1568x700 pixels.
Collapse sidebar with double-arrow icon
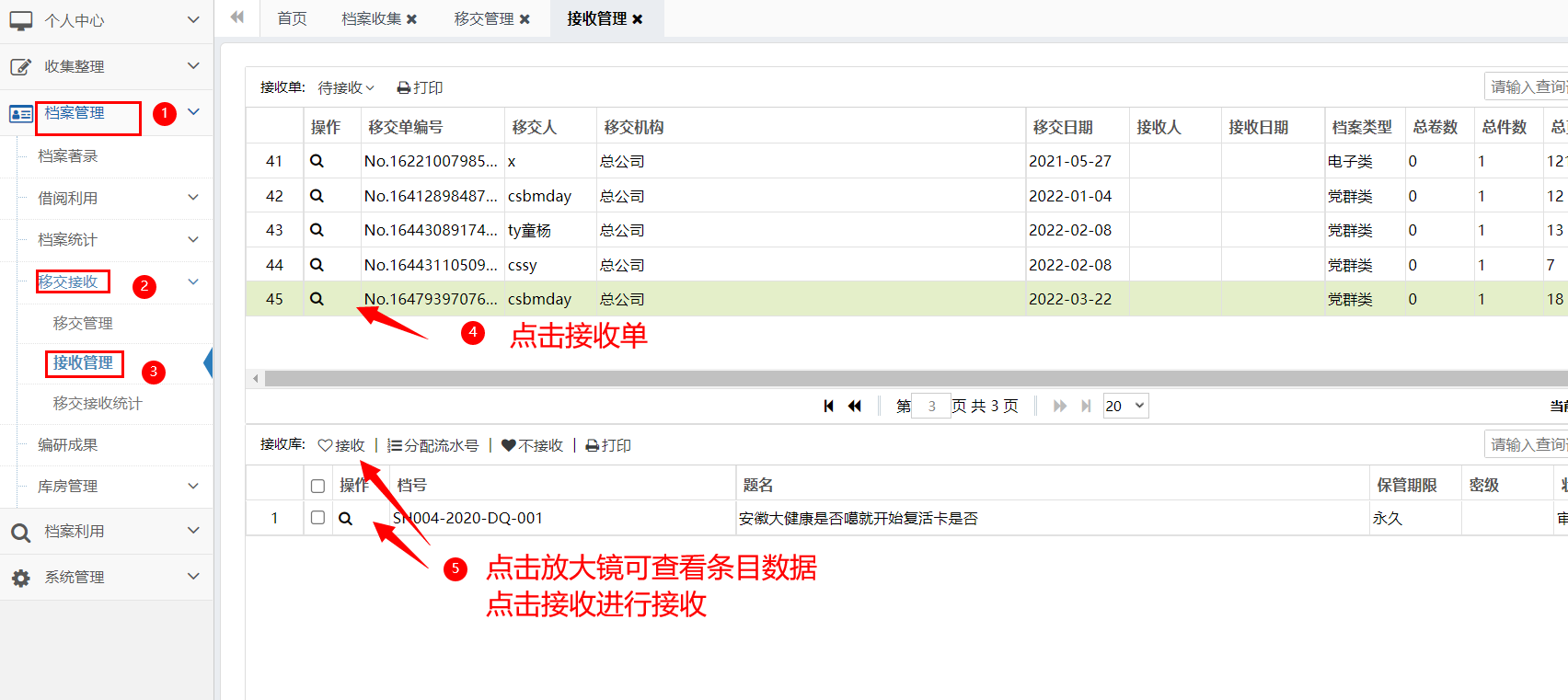[x=237, y=17]
